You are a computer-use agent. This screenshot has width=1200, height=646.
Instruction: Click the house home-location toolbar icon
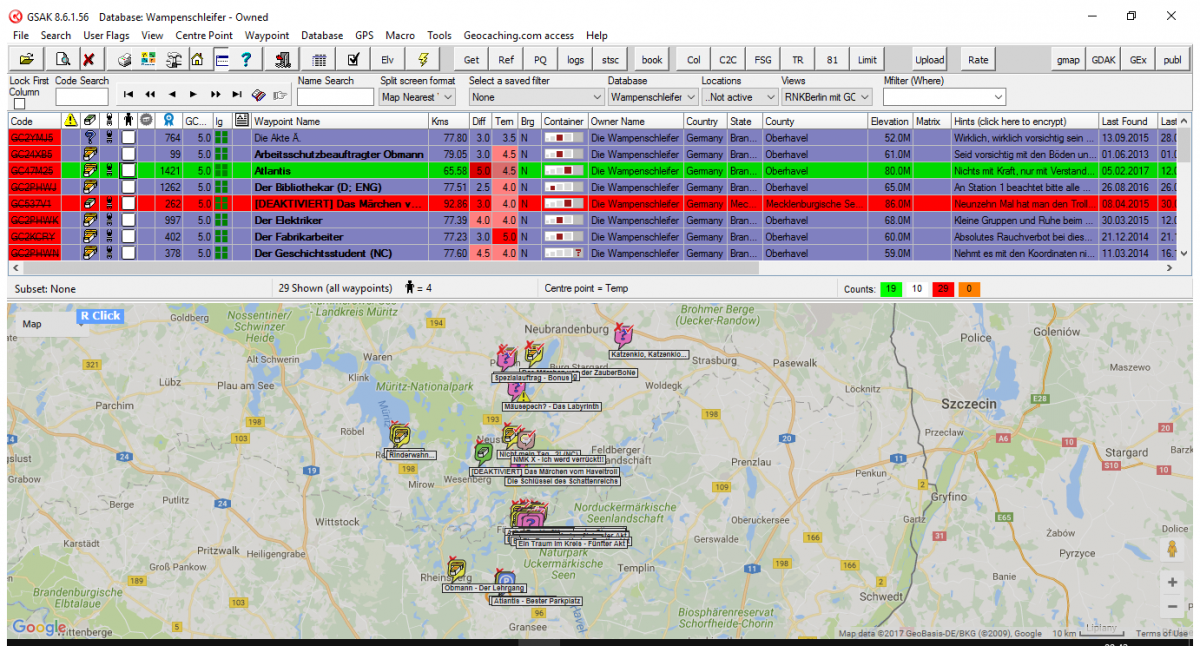pyautogui.click(x=197, y=60)
